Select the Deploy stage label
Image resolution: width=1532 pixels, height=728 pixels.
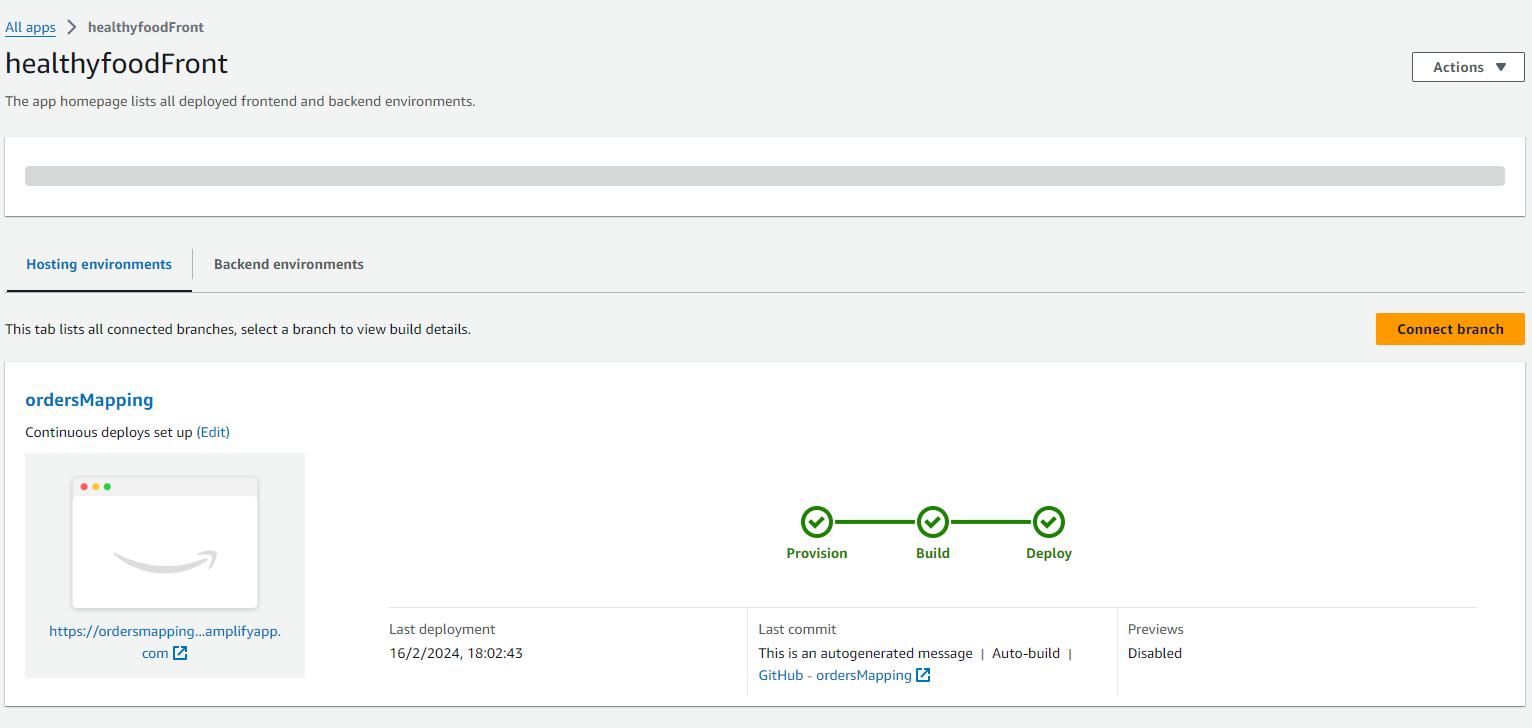1049,553
